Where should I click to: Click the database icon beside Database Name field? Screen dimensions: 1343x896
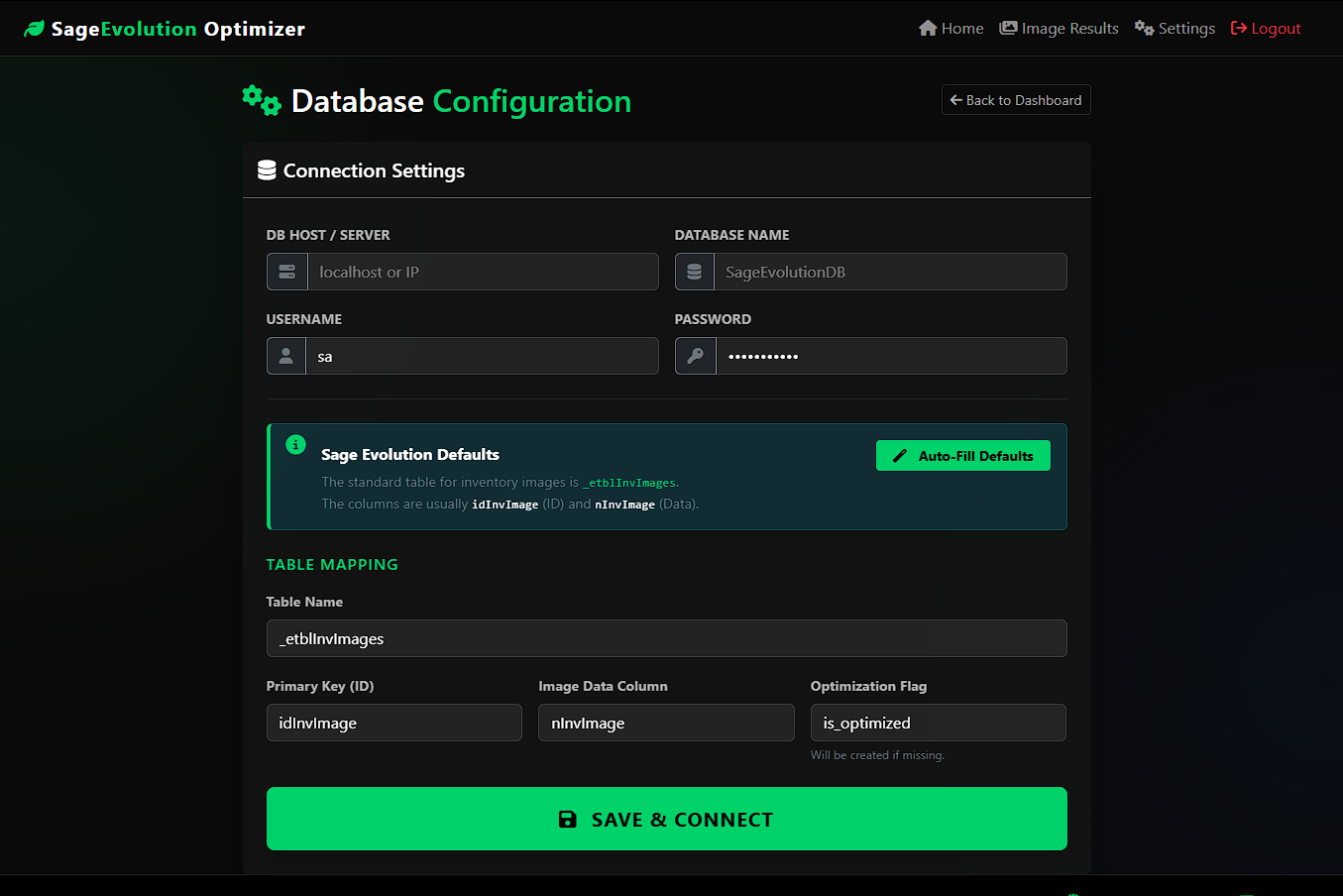[695, 272]
